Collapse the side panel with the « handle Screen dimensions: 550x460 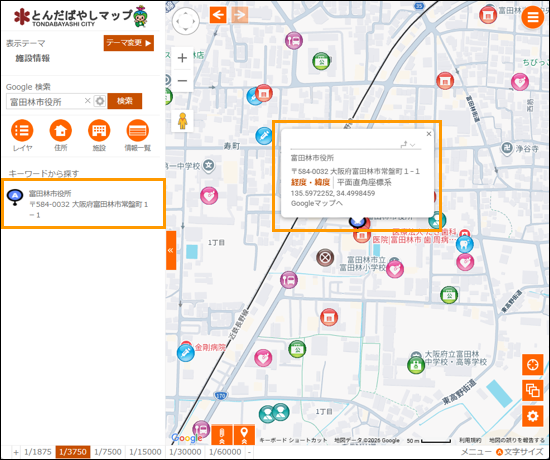(x=170, y=250)
